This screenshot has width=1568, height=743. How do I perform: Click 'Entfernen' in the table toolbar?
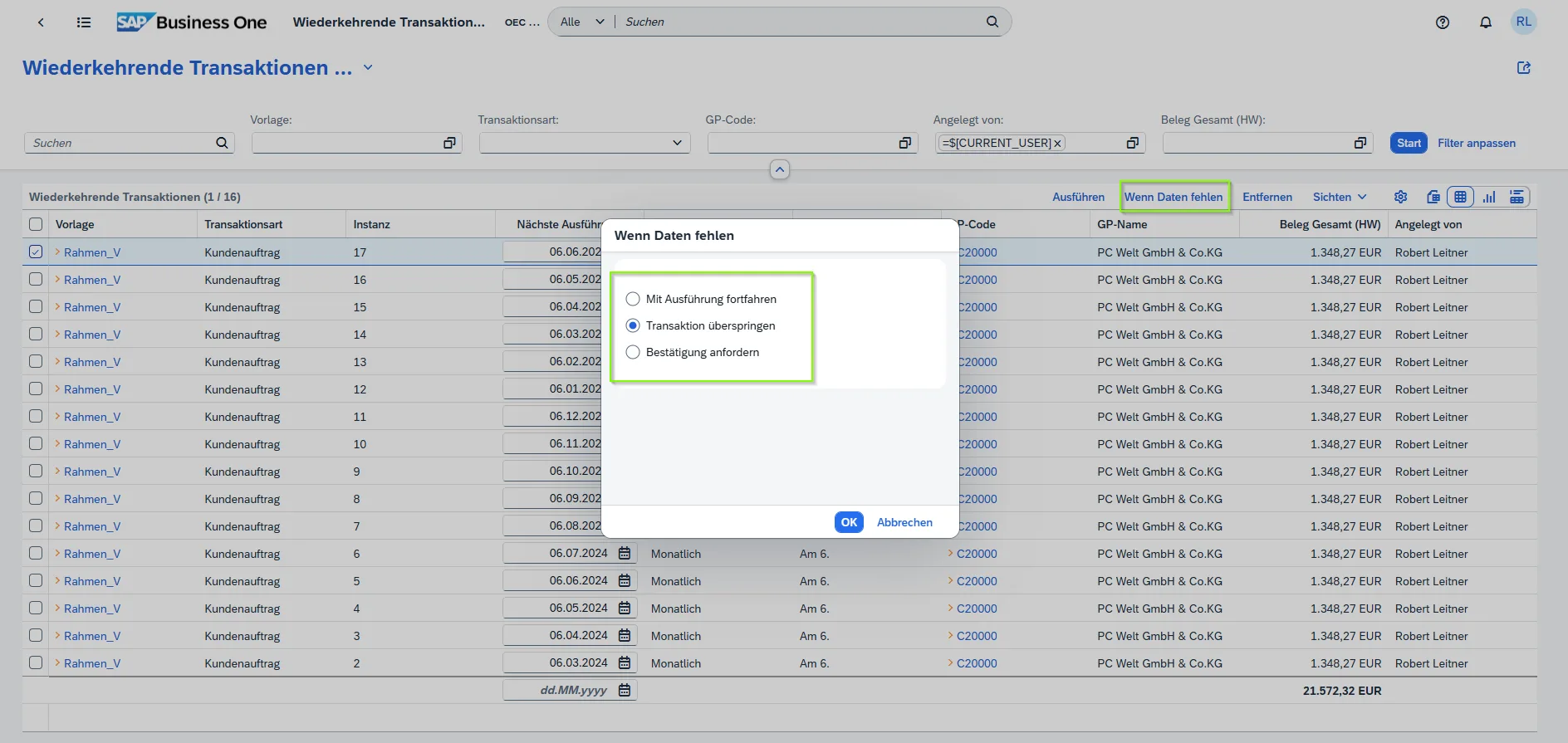pyautogui.click(x=1267, y=197)
